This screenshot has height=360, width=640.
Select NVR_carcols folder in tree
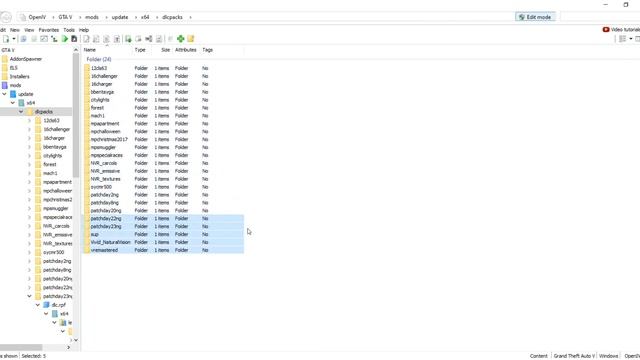coord(56,226)
